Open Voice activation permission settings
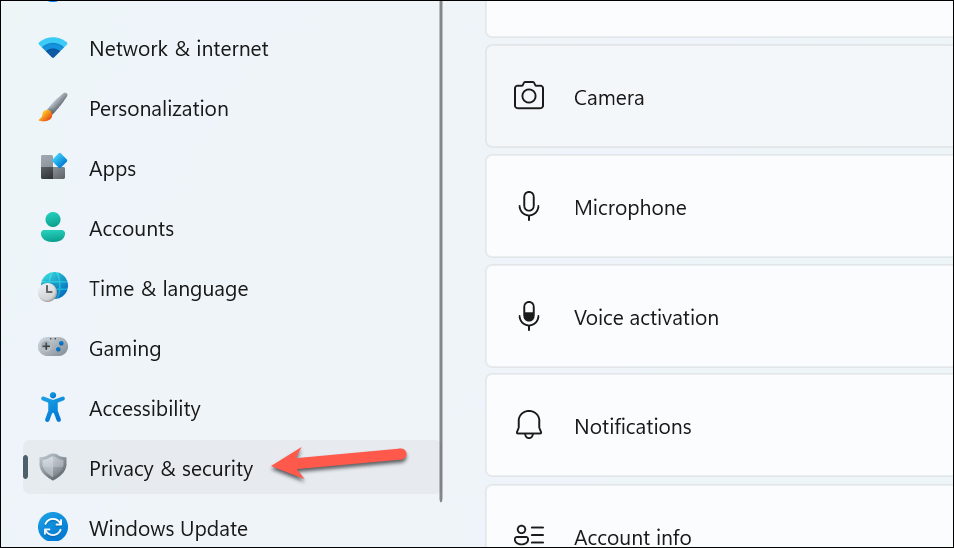 click(720, 316)
